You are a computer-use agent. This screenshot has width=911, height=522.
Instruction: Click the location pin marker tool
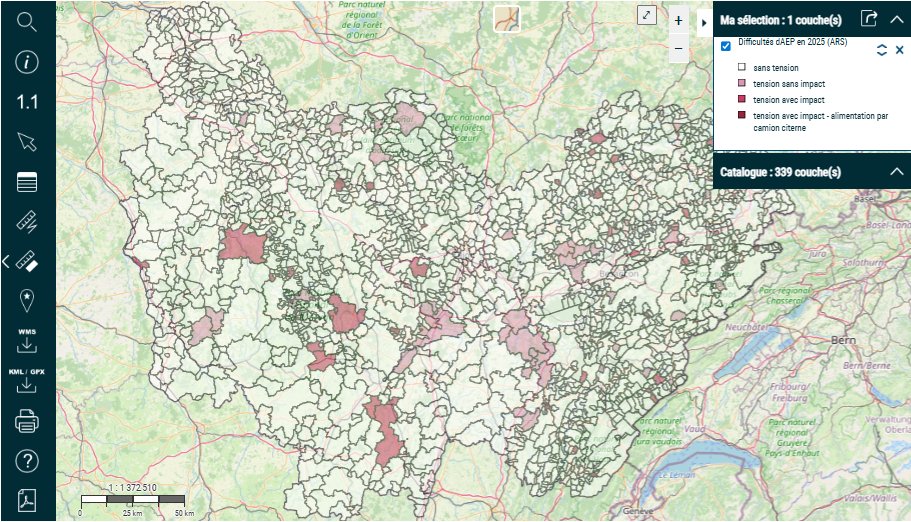point(27,299)
